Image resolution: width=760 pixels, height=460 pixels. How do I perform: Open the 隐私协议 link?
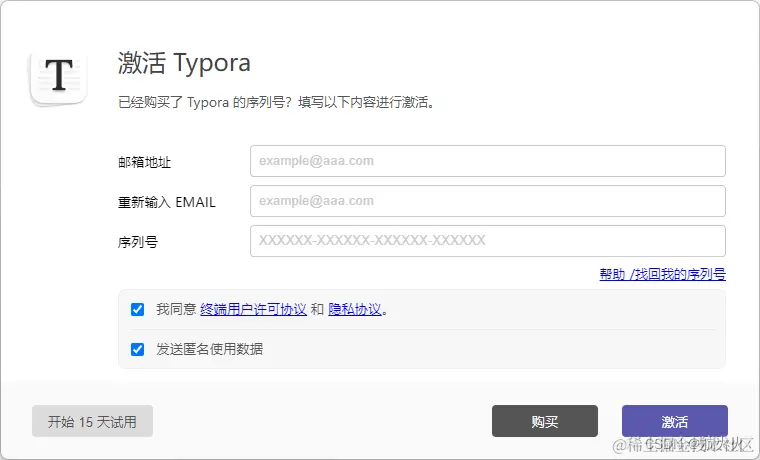coord(355,309)
